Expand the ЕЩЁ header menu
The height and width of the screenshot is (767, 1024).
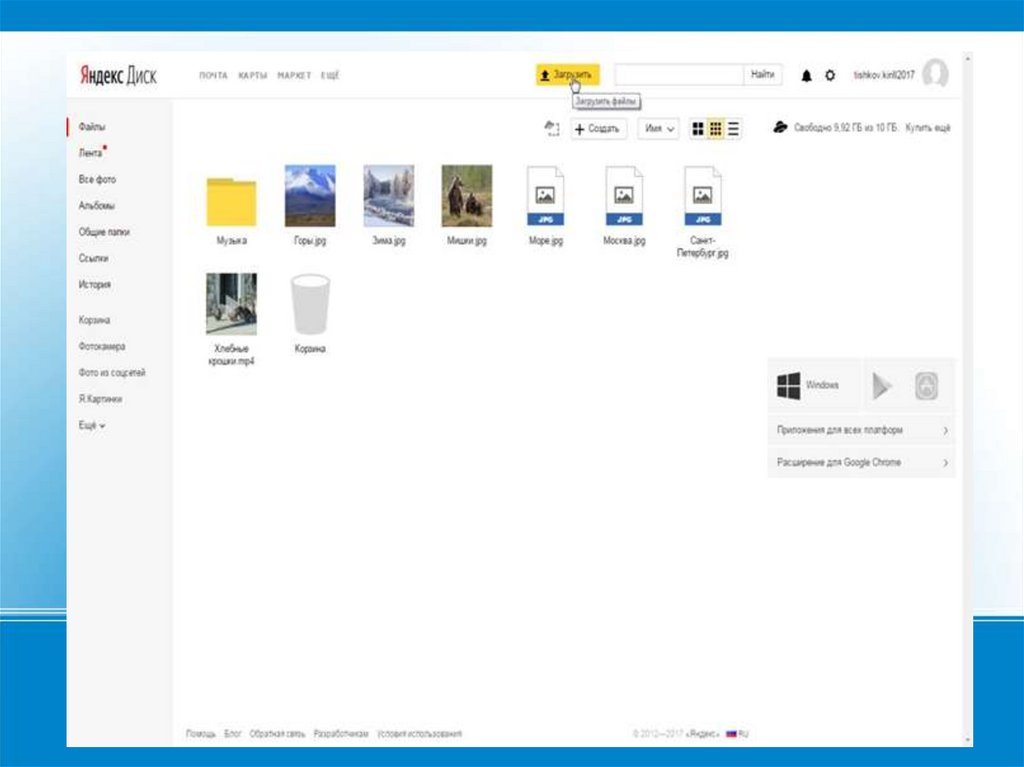(330, 76)
